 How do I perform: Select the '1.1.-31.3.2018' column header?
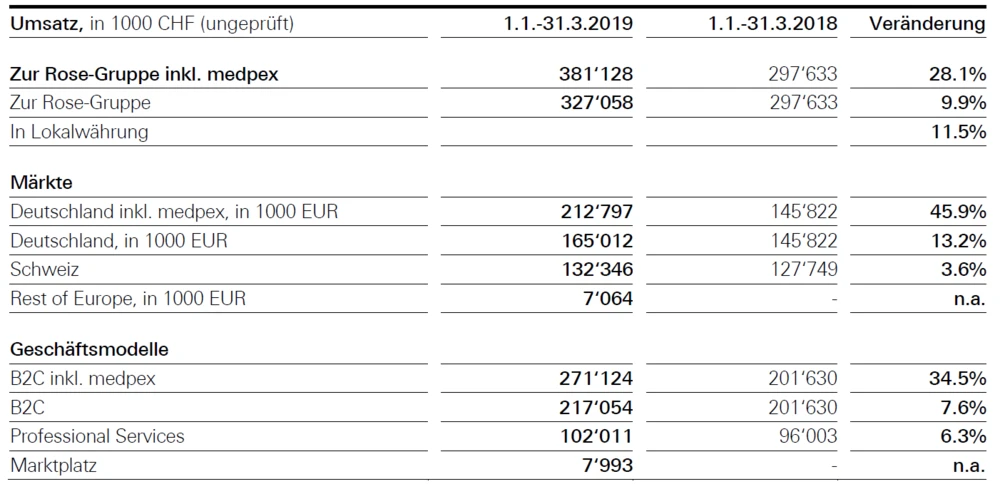(x=772, y=22)
